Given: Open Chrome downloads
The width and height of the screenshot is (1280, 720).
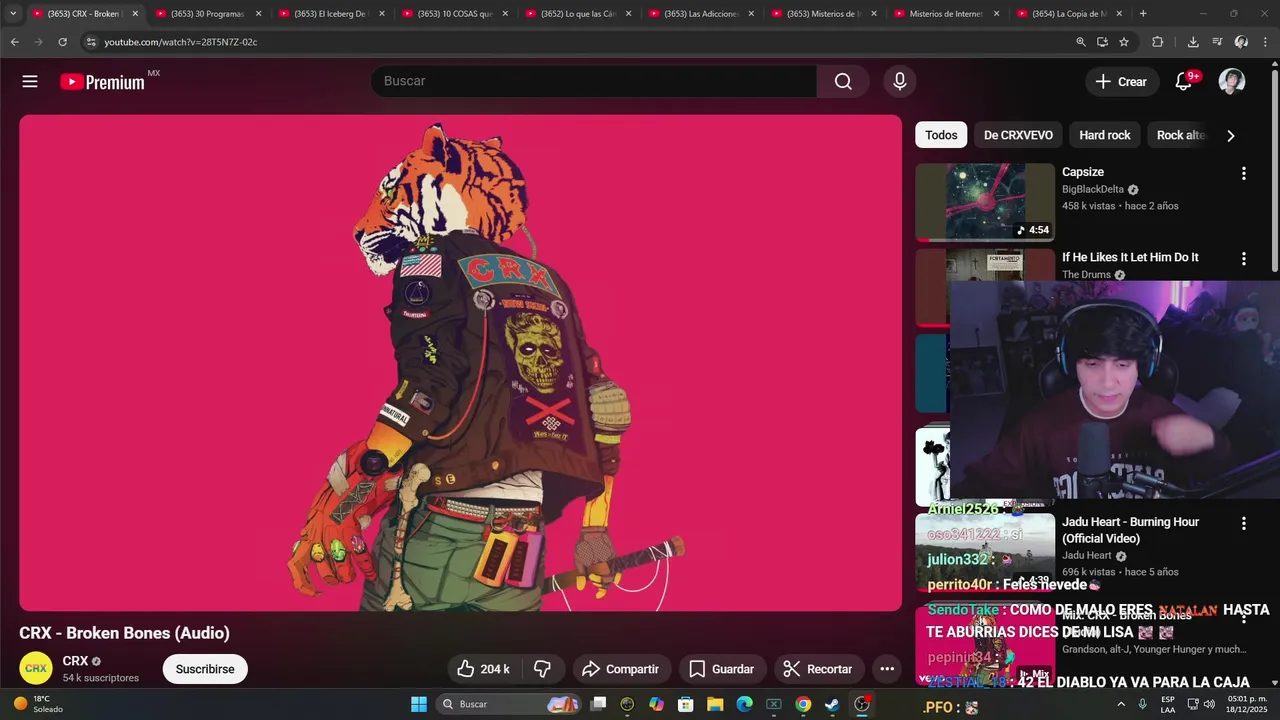Looking at the screenshot, I should (1193, 42).
